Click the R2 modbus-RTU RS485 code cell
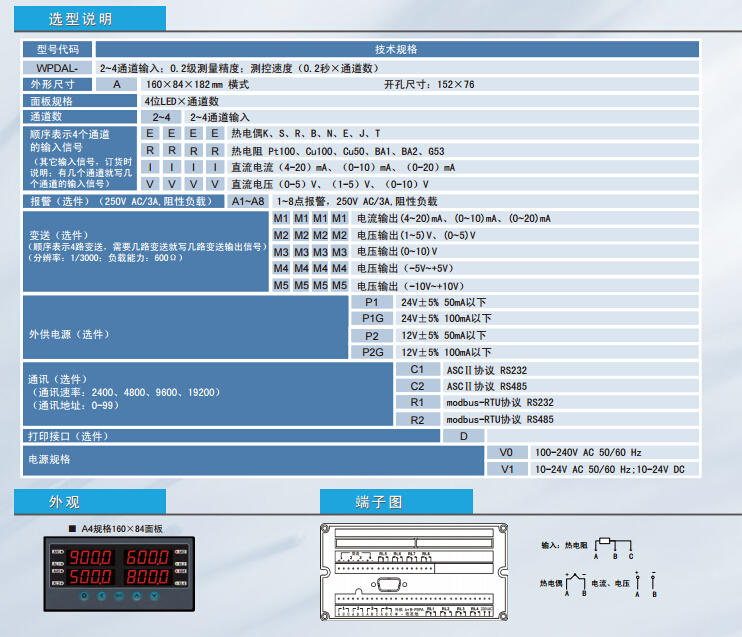The image size is (742, 637). (x=417, y=420)
